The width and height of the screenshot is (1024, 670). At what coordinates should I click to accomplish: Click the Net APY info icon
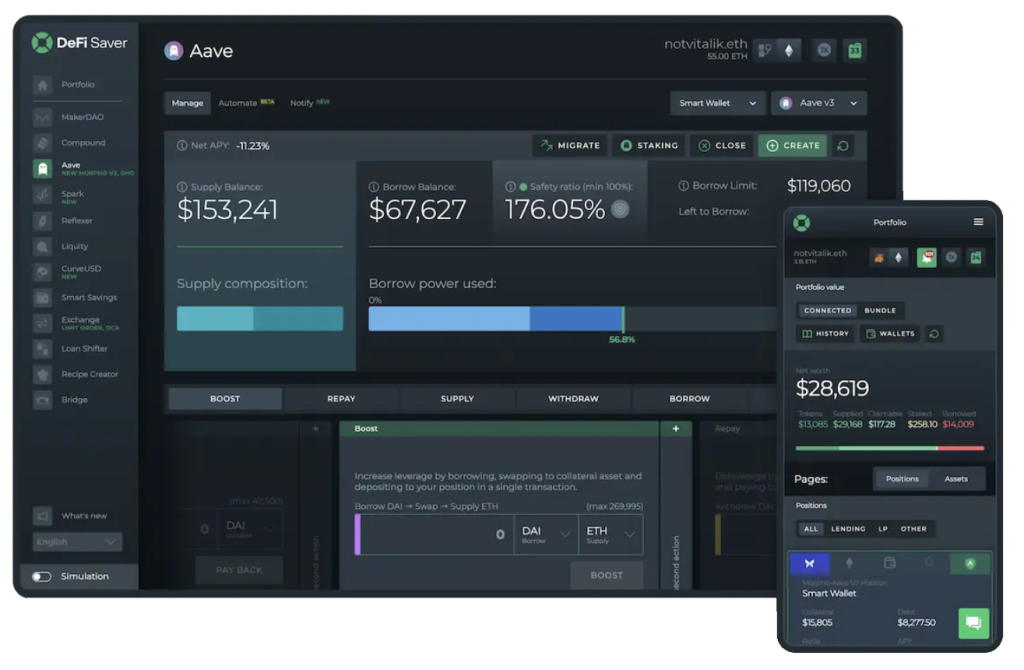(x=182, y=146)
